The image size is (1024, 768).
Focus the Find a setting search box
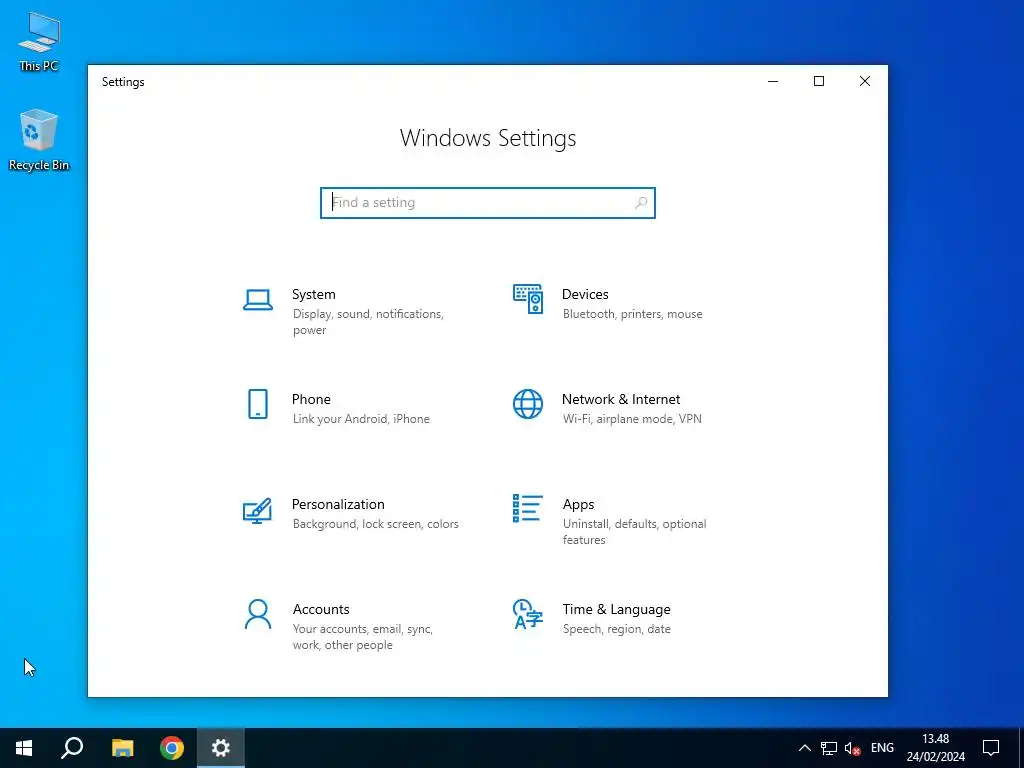click(x=488, y=202)
